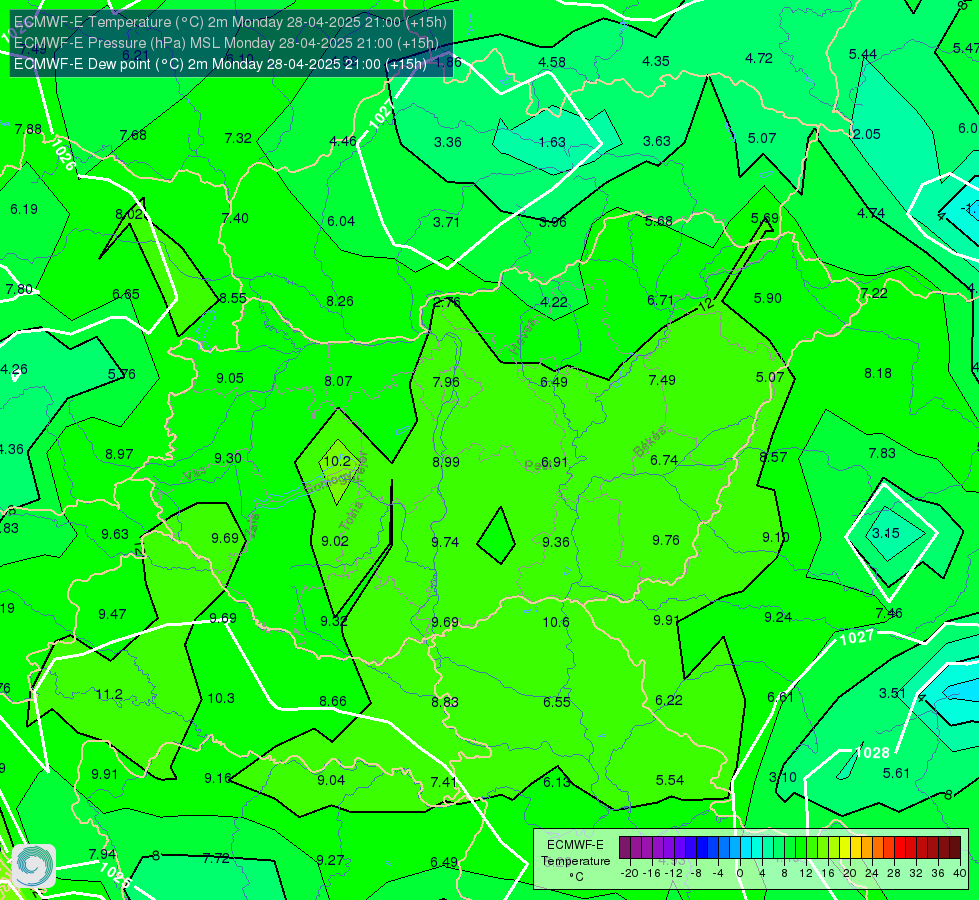This screenshot has width=979, height=900.
Task: Click the 6.65 dew point value
Action: (x=125, y=294)
